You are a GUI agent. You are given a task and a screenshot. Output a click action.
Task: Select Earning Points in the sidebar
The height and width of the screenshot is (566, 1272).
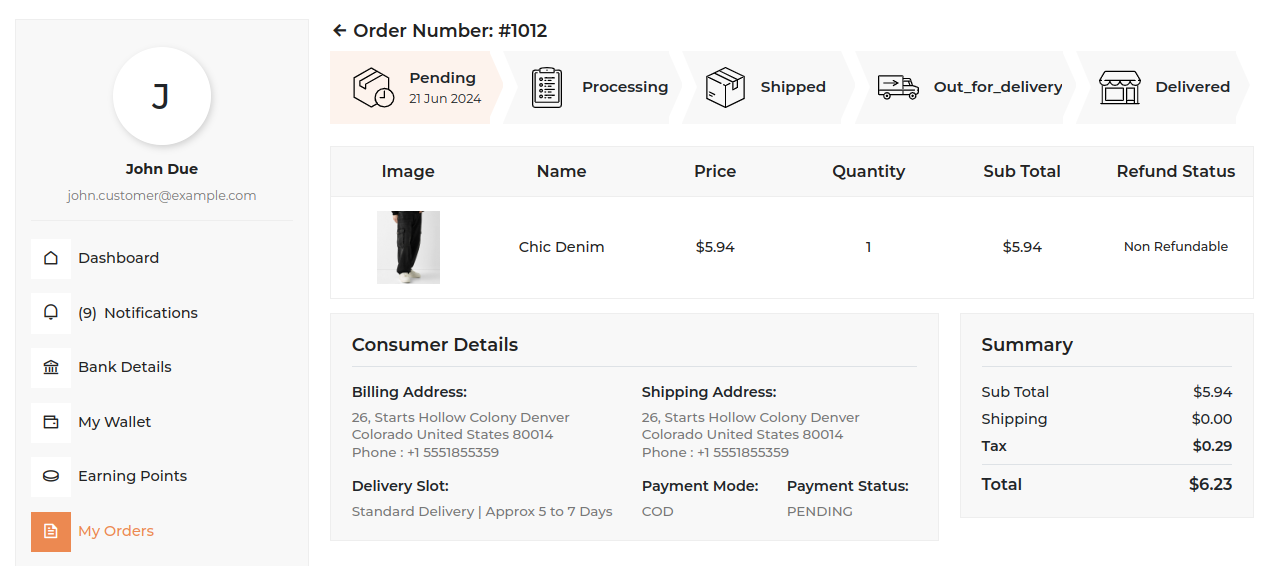(133, 476)
